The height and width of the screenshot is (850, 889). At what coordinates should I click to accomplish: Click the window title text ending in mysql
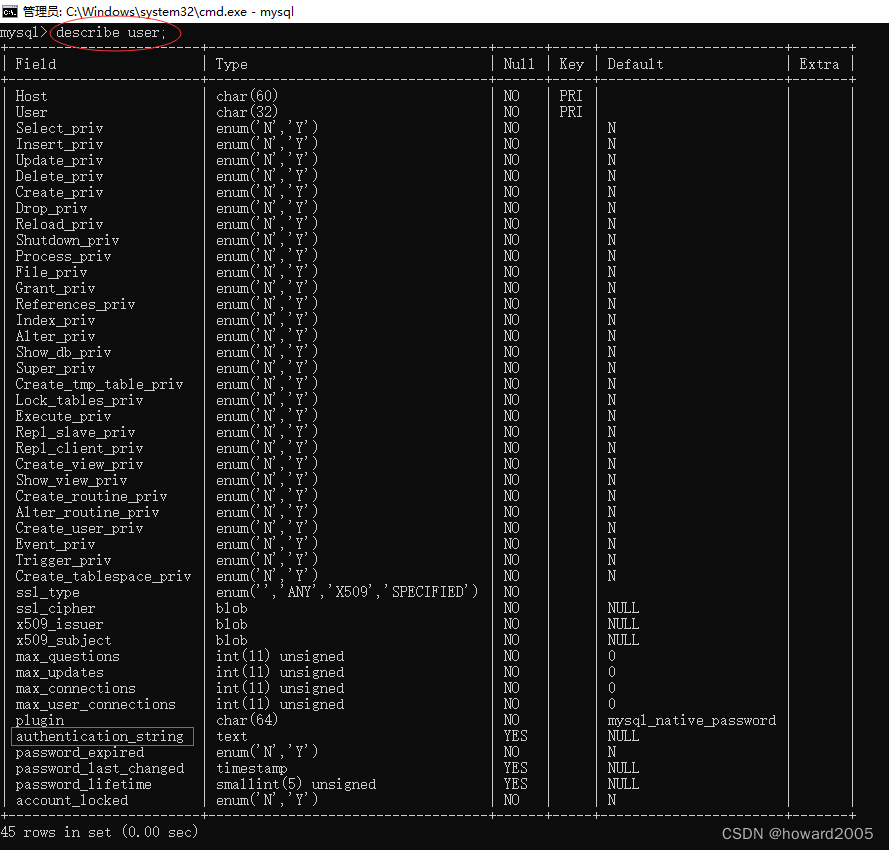[158, 11]
